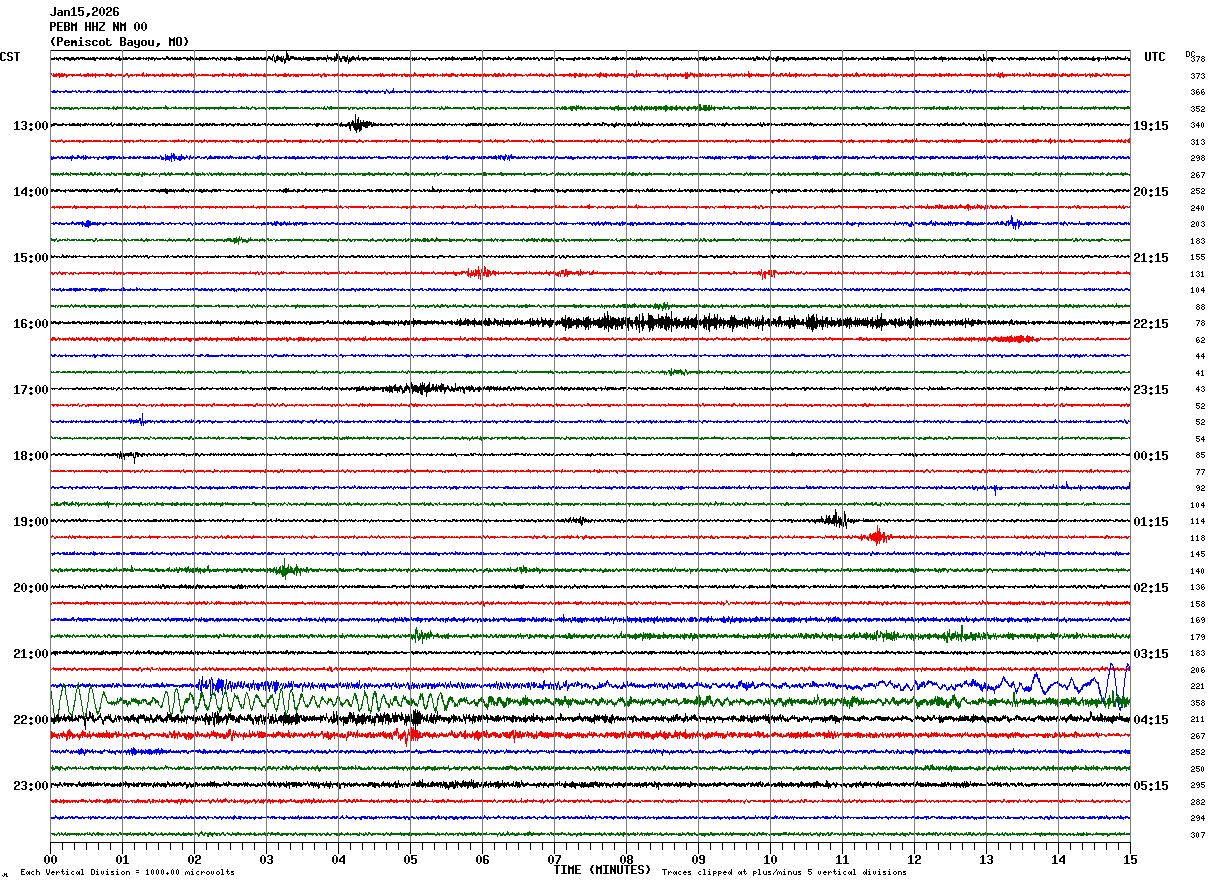
Task: Click the station code "PEBM HHZ NM 00"
Action: [98, 27]
